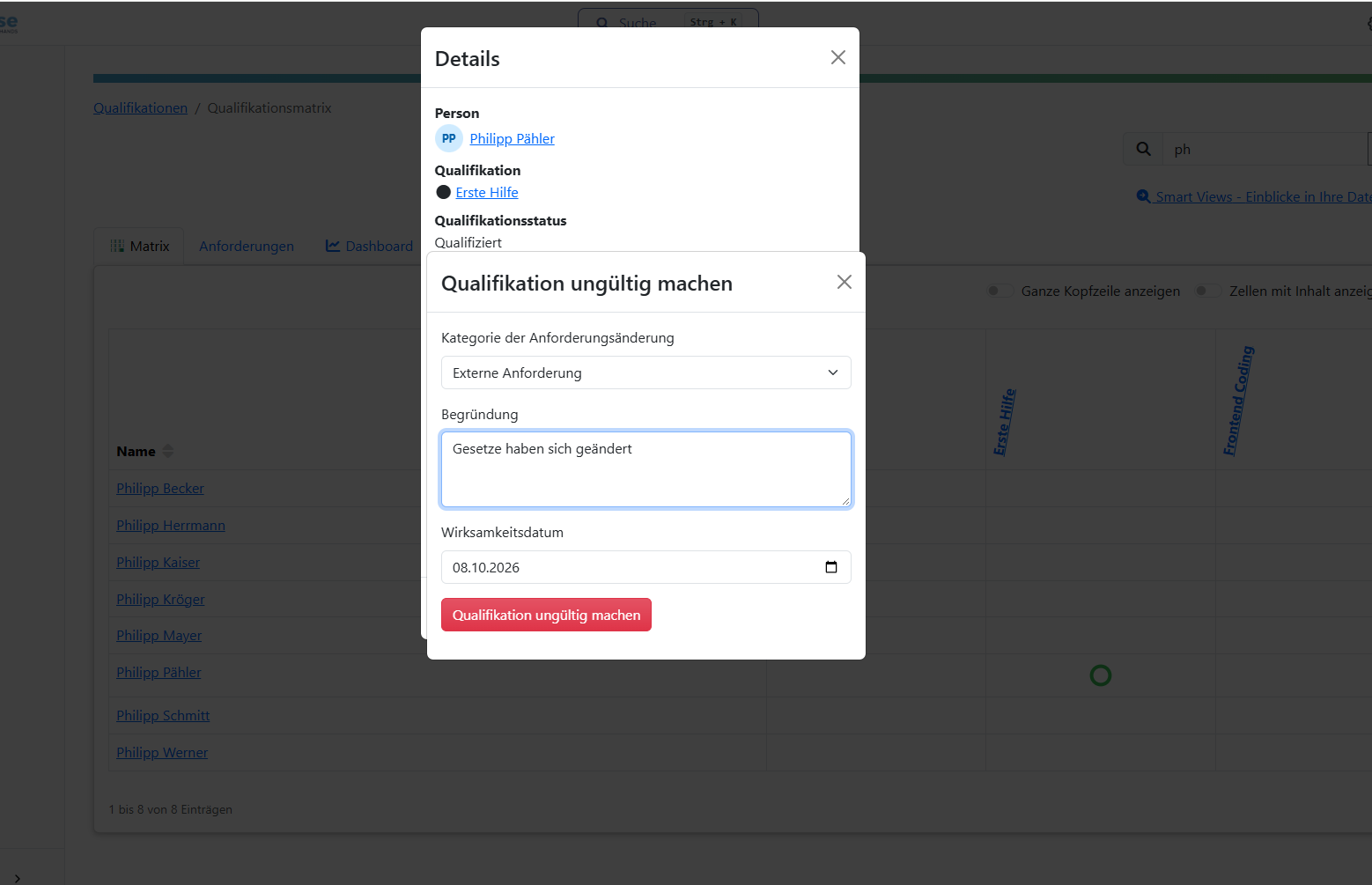Click the magnifier icon next to search field
This screenshot has height=885, width=1372.
[x=1143, y=149]
